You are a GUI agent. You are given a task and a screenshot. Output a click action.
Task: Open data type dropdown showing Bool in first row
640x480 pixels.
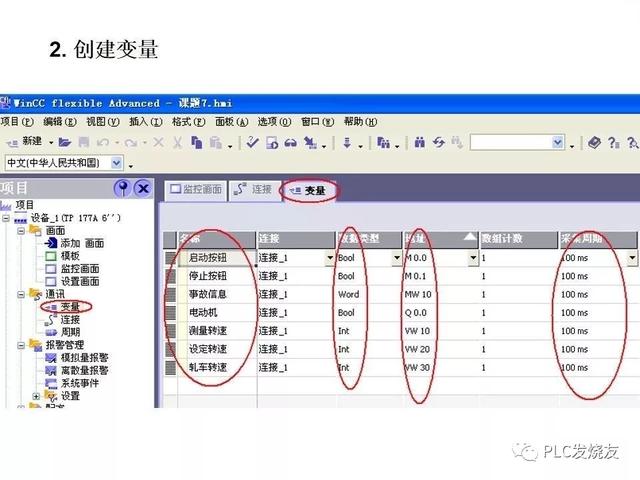[395, 258]
